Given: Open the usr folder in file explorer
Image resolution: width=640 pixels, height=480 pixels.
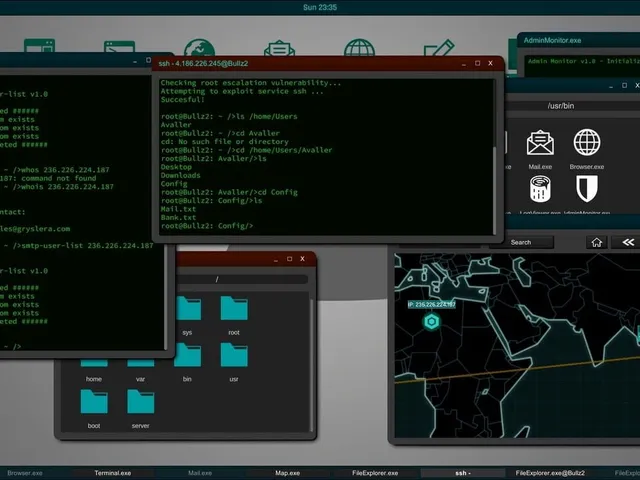Looking at the screenshot, I should pos(234,355).
